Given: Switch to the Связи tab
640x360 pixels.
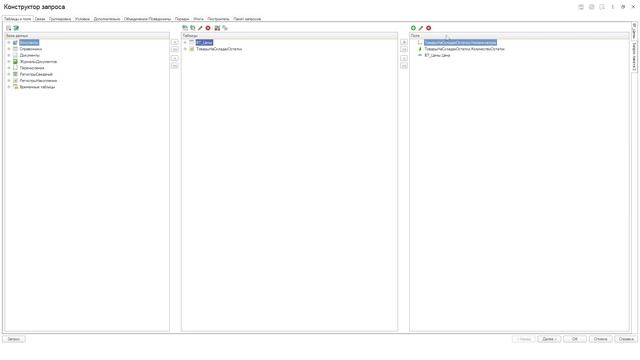Looking at the screenshot, I should (x=40, y=19).
